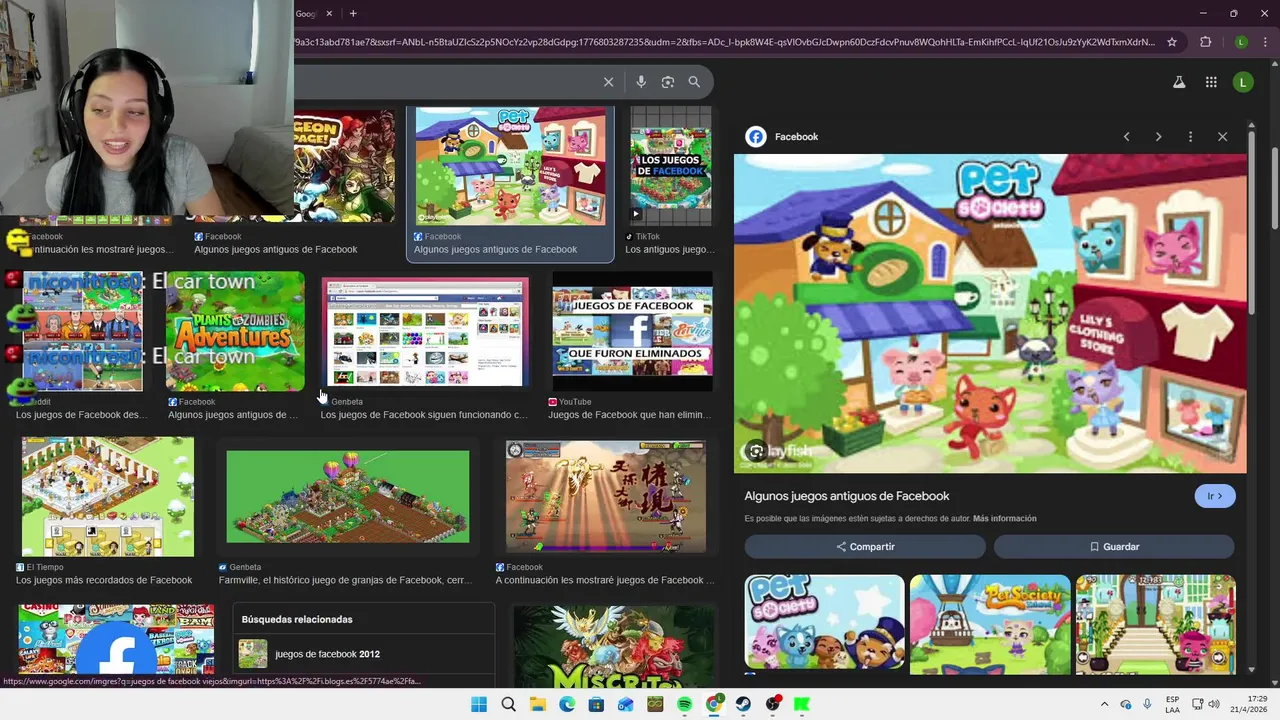This screenshot has height=720, width=1280.
Task: Open Spotify from taskbar
Action: pos(685,704)
